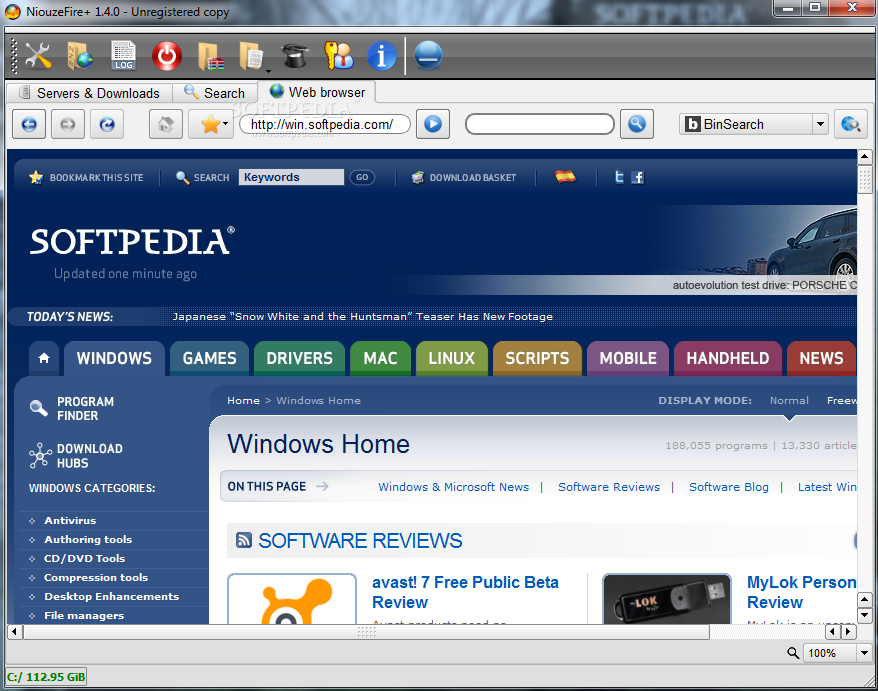Click the Softpedia Keywords search box
The image size is (878, 691).
pos(291,177)
